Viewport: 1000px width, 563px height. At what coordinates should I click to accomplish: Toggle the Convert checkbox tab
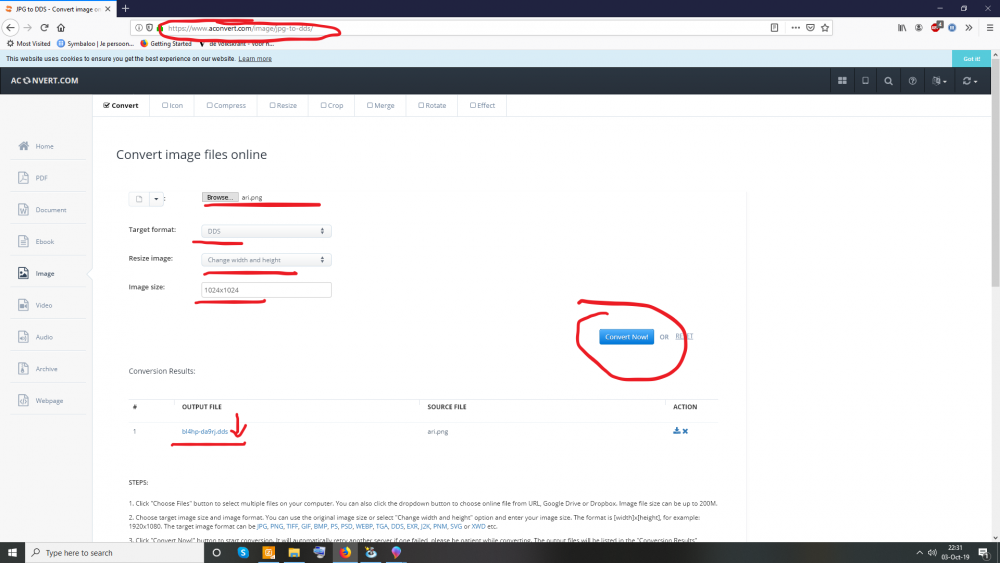click(x=121, y=105)
